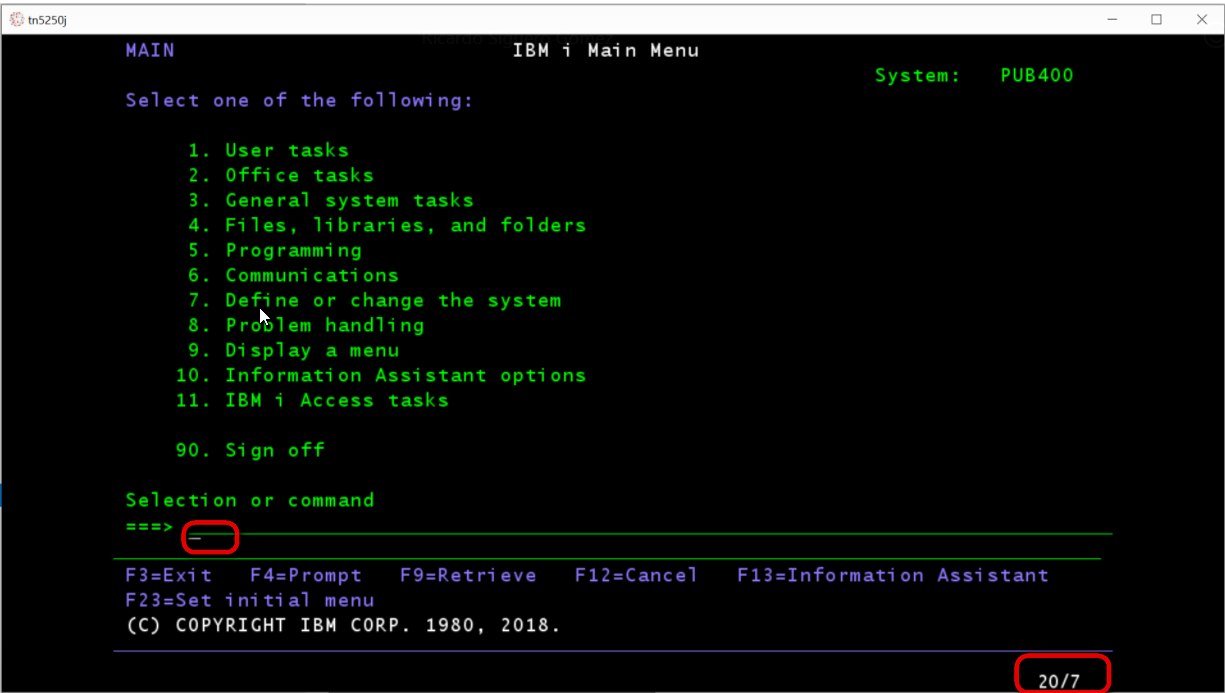The width and height of the screenshot is (1225, 693).
Task: Choose IBM i Access tasks
Action: (x=336, y=400)
